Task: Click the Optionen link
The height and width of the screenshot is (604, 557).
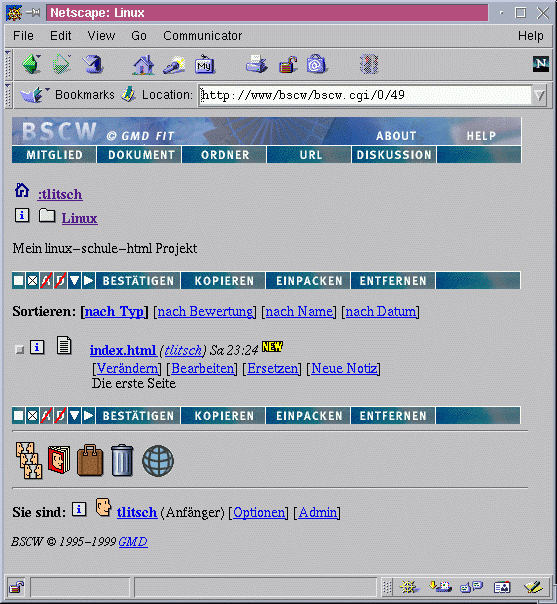Action: [259, 512]
